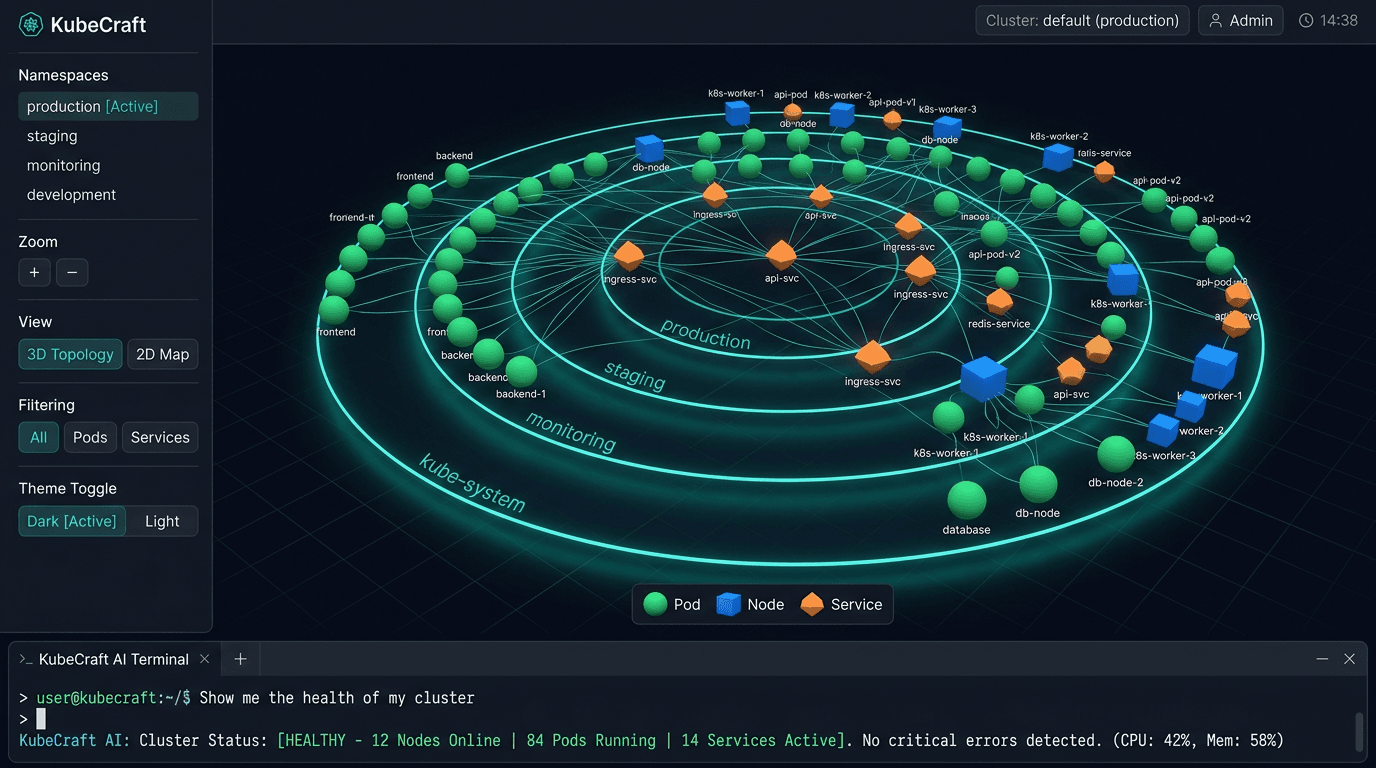
Task: Click the KubeCraft helm logo icon
Action: pyautogui.click(x=28, y=23)
